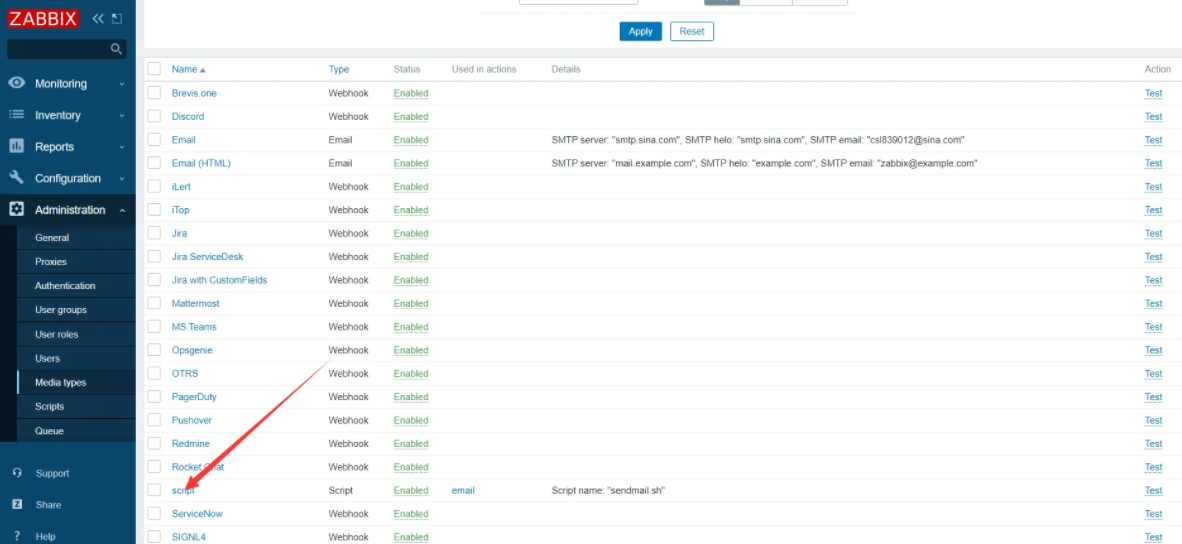Click the Share Z icon
Screen dimensions: 1182x544
17,505
